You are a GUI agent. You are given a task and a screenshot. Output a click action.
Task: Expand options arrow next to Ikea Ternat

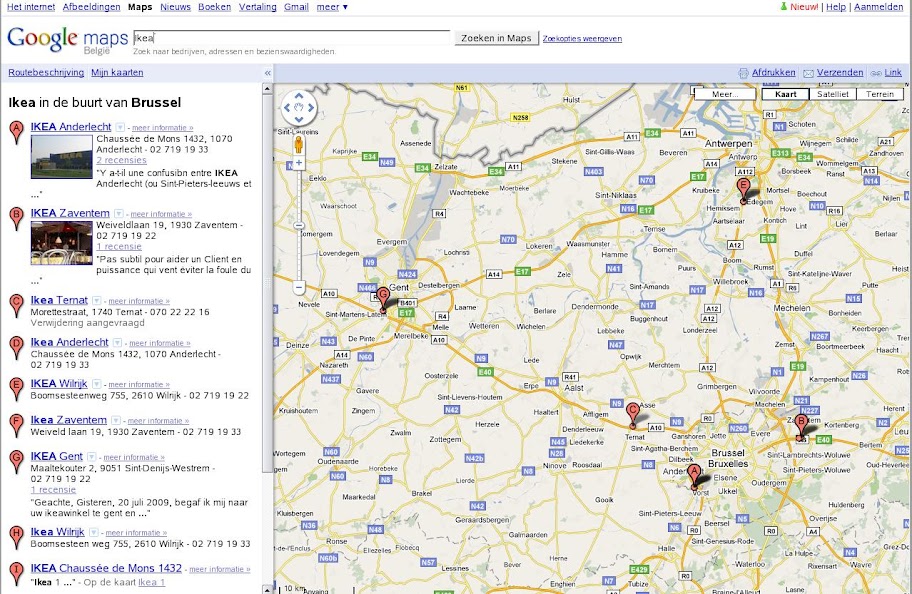click(x=97, y=301)
